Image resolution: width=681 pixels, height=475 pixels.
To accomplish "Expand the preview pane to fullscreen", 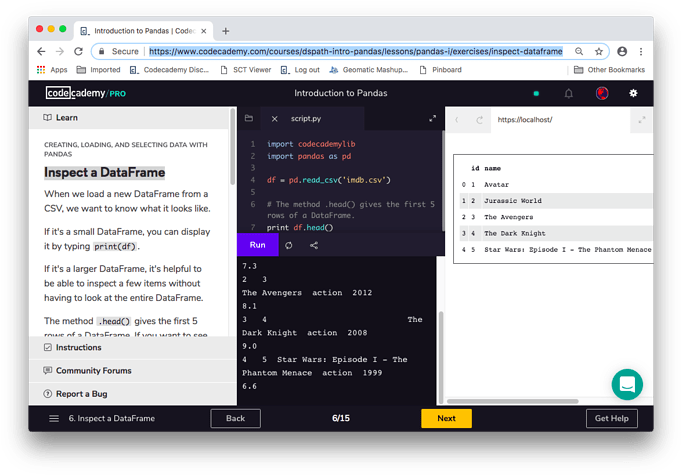I will pyautogui.click(x=642, y=120).
